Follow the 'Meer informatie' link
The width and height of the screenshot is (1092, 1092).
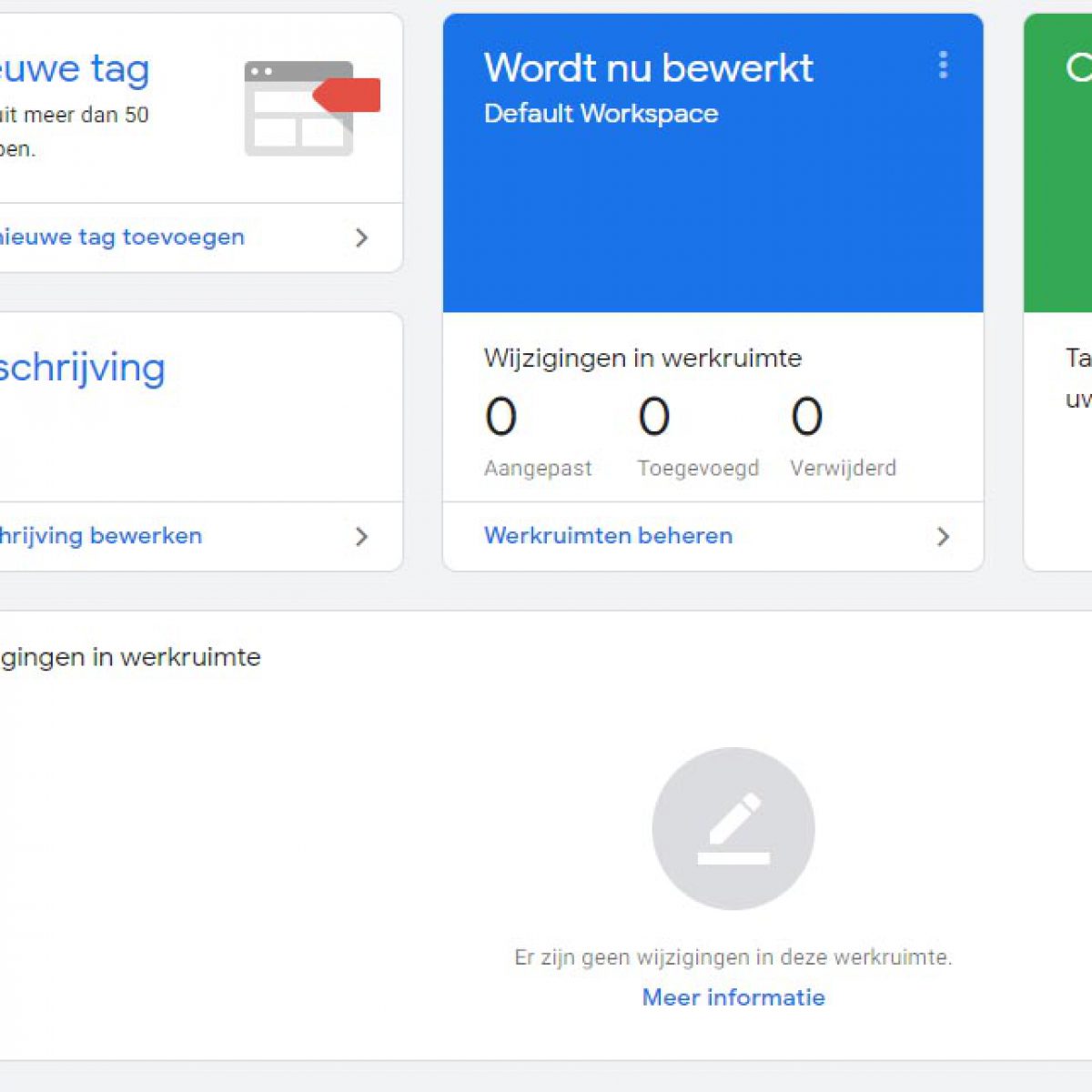pos(733,997)
